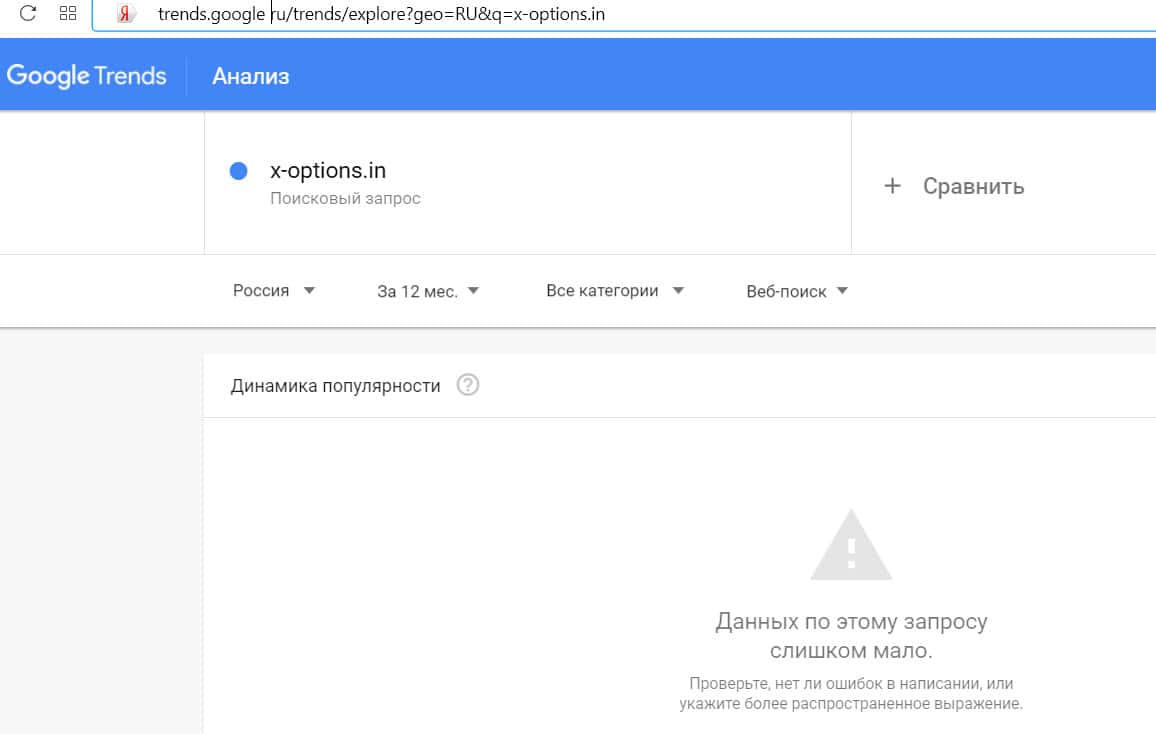
Task: Click the Сравнить text label
Action: coord(973,186)
